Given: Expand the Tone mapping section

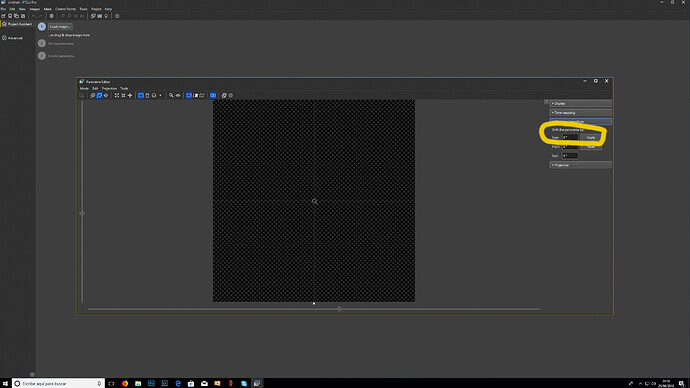Looking at the screenshot, I should [580, 113].
